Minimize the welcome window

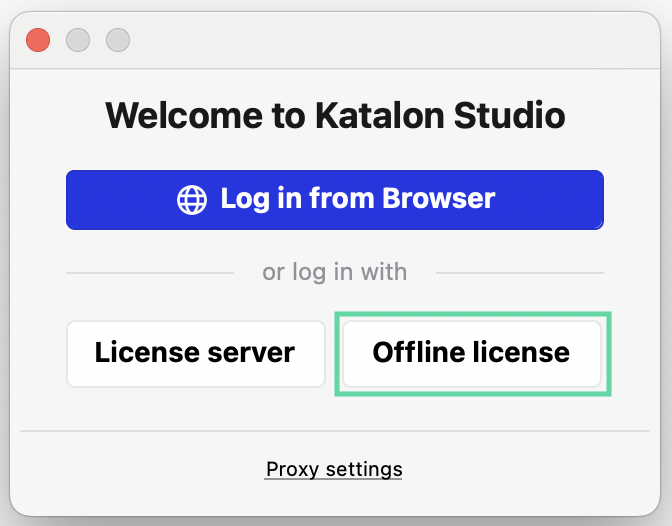click(78, 40)
